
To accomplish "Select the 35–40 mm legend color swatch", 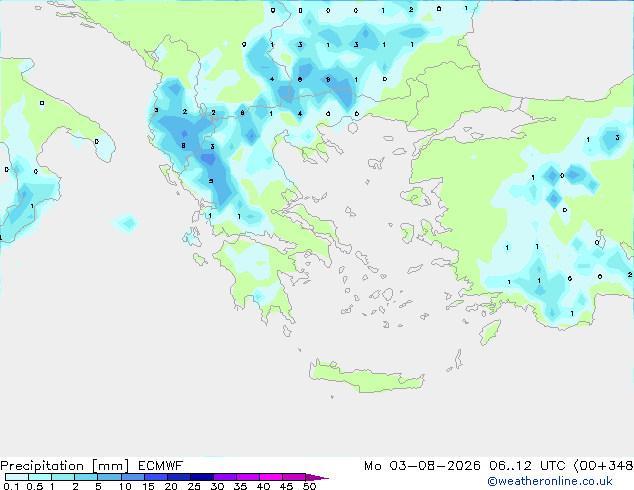I will tap(247, 477).
